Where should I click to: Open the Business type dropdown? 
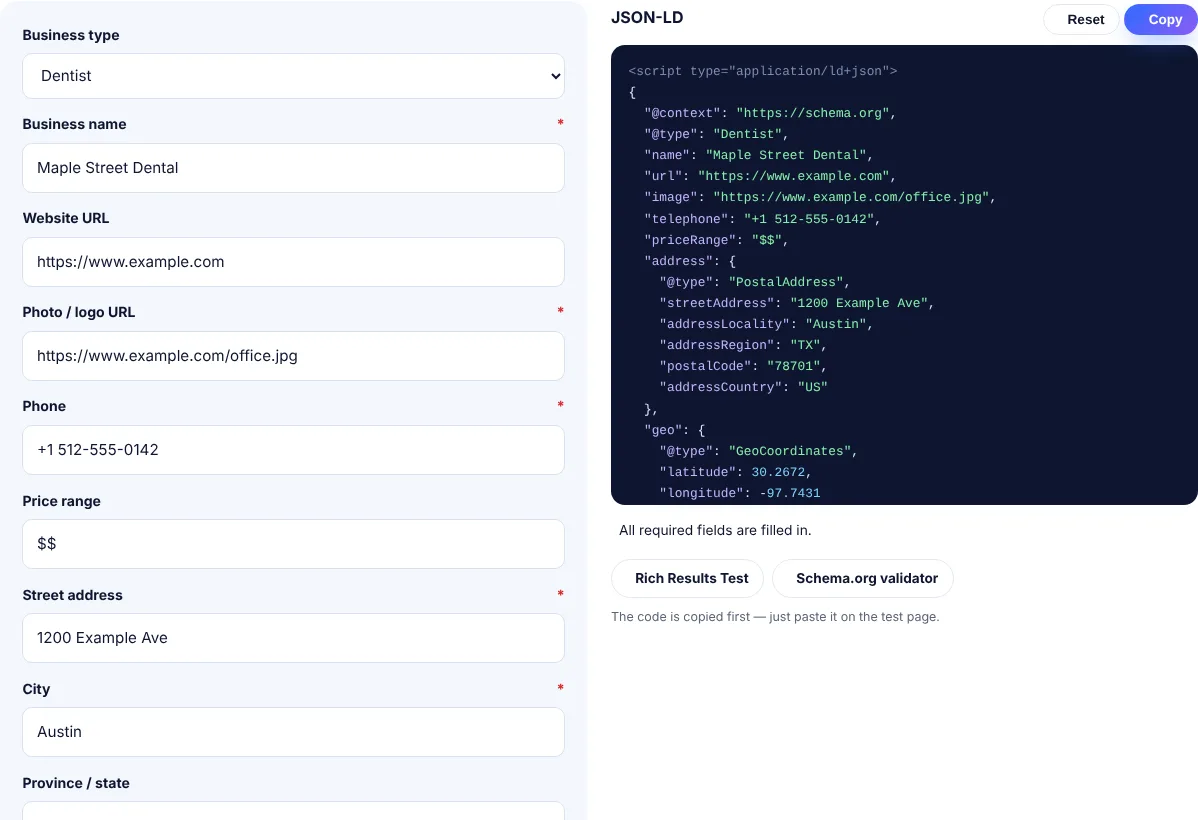coord(293,76)
